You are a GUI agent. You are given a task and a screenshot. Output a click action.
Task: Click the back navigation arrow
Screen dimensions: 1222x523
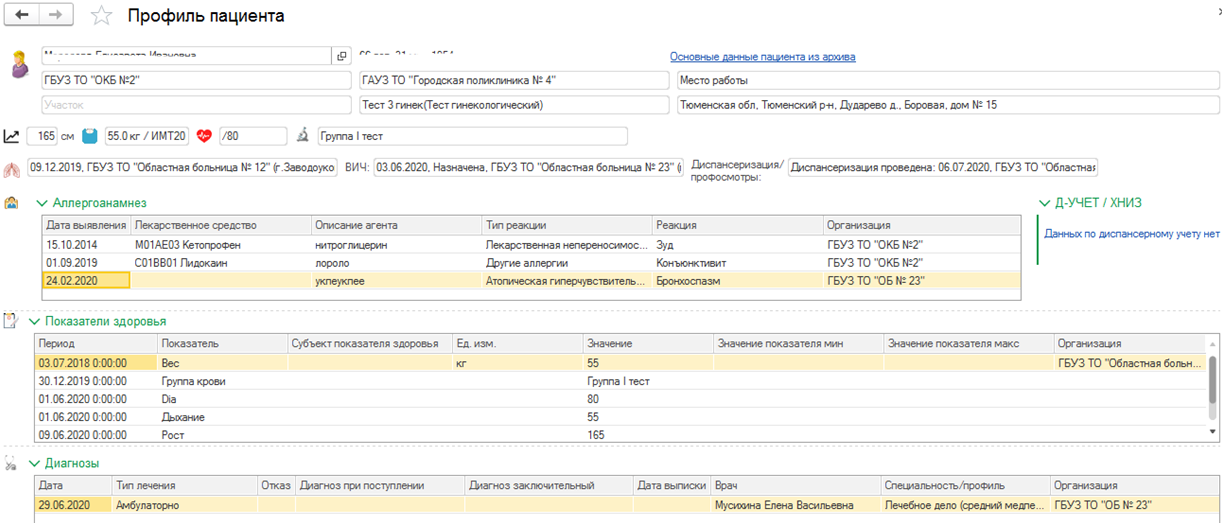22,15
